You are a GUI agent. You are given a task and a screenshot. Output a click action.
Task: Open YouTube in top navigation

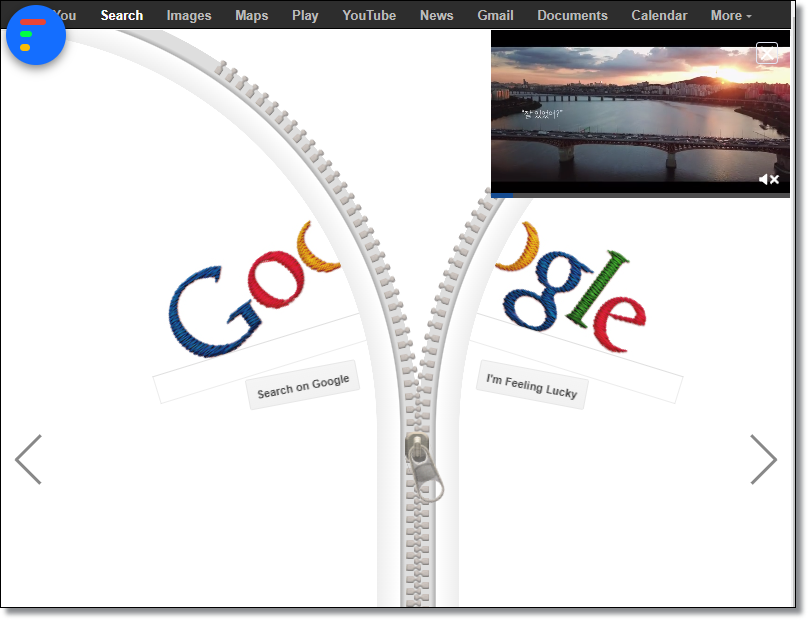click(x=369, y=15)
